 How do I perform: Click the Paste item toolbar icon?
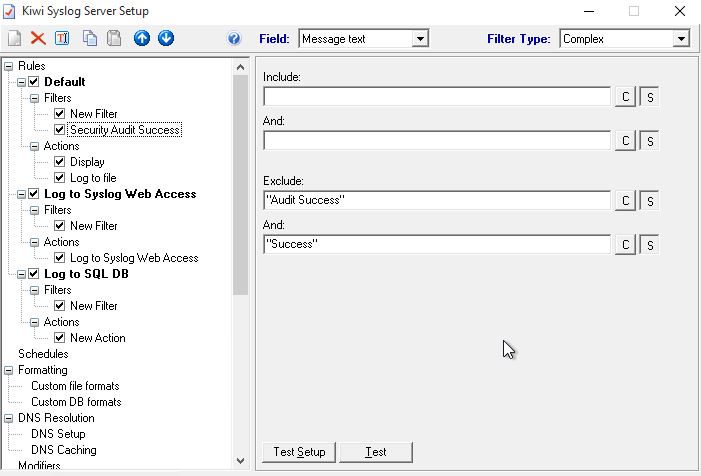coord(114,38)
